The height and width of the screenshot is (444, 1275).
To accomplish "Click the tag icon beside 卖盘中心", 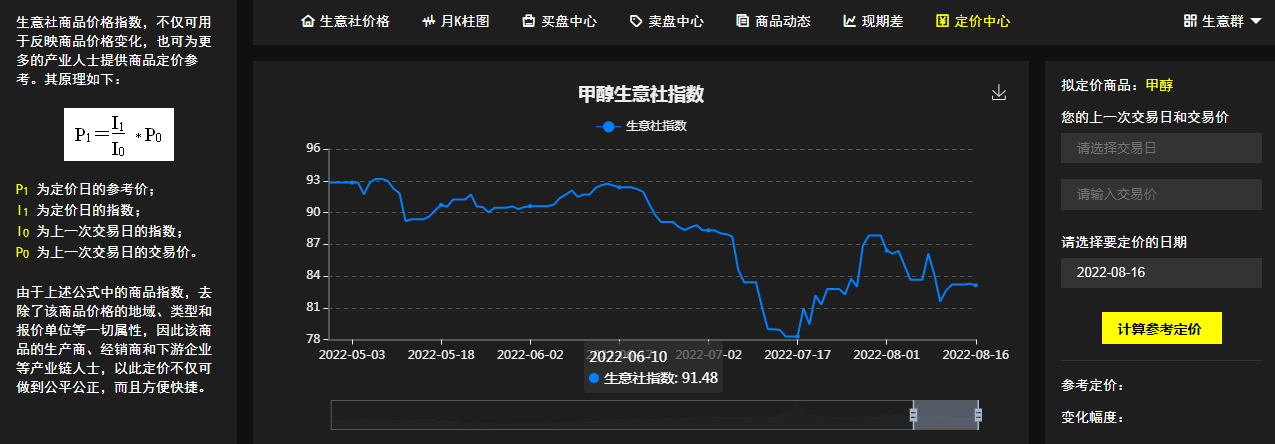I will point(636,21).
